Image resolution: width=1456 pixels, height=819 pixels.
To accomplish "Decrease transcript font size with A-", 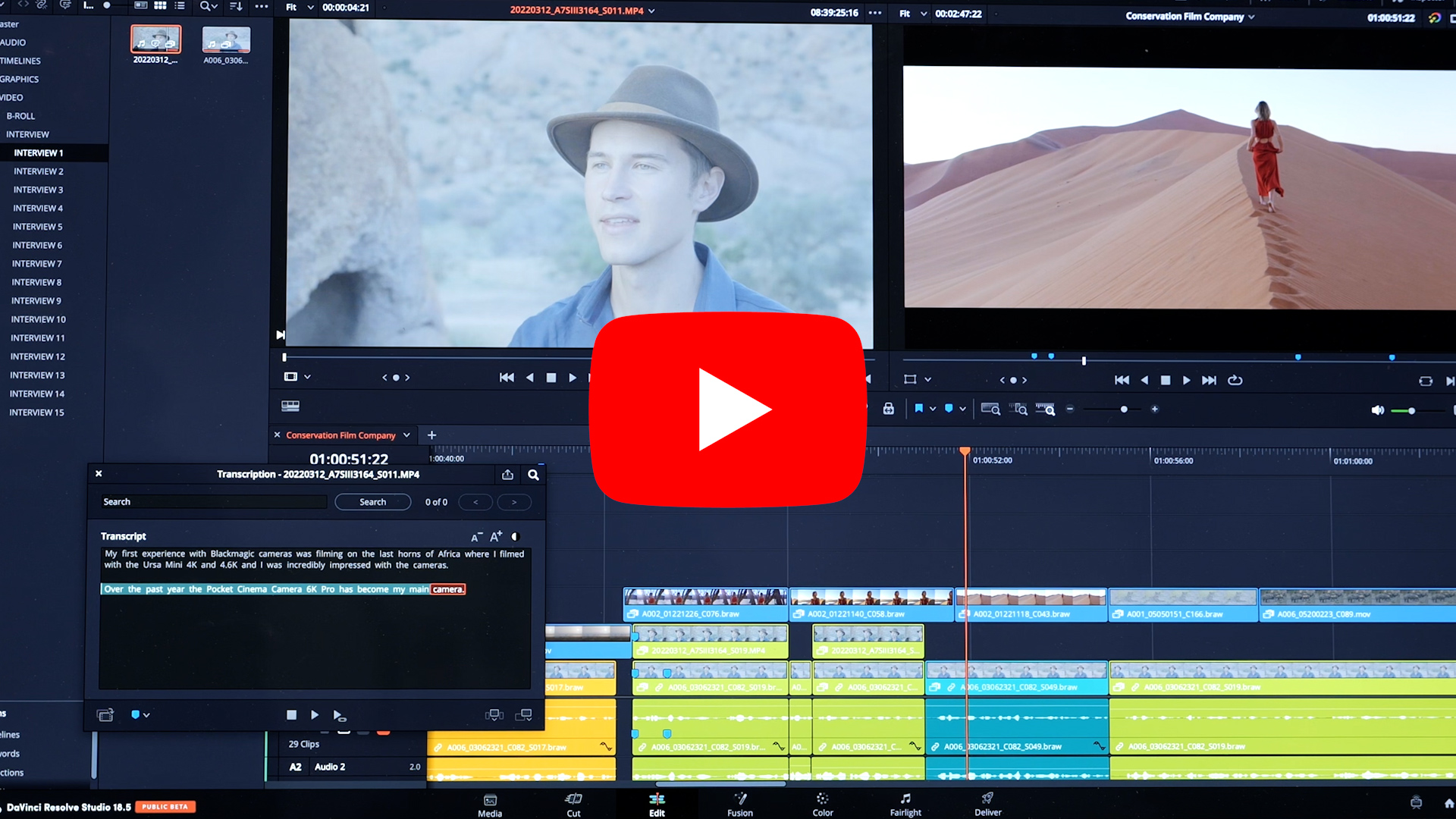I will (x=476, y=538).
